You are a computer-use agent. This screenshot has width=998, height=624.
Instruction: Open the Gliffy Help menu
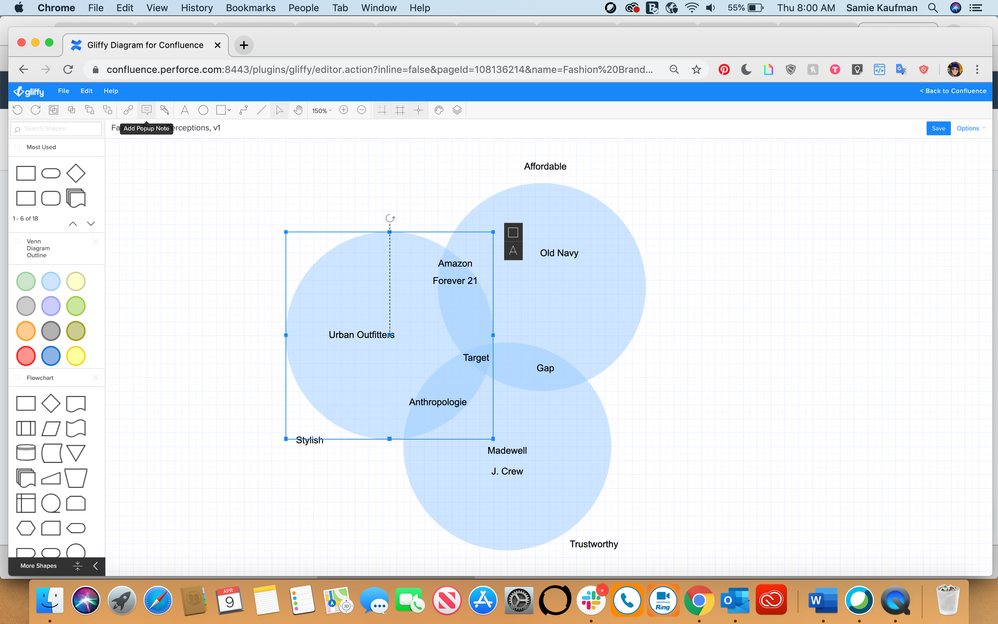click(111, 91)
